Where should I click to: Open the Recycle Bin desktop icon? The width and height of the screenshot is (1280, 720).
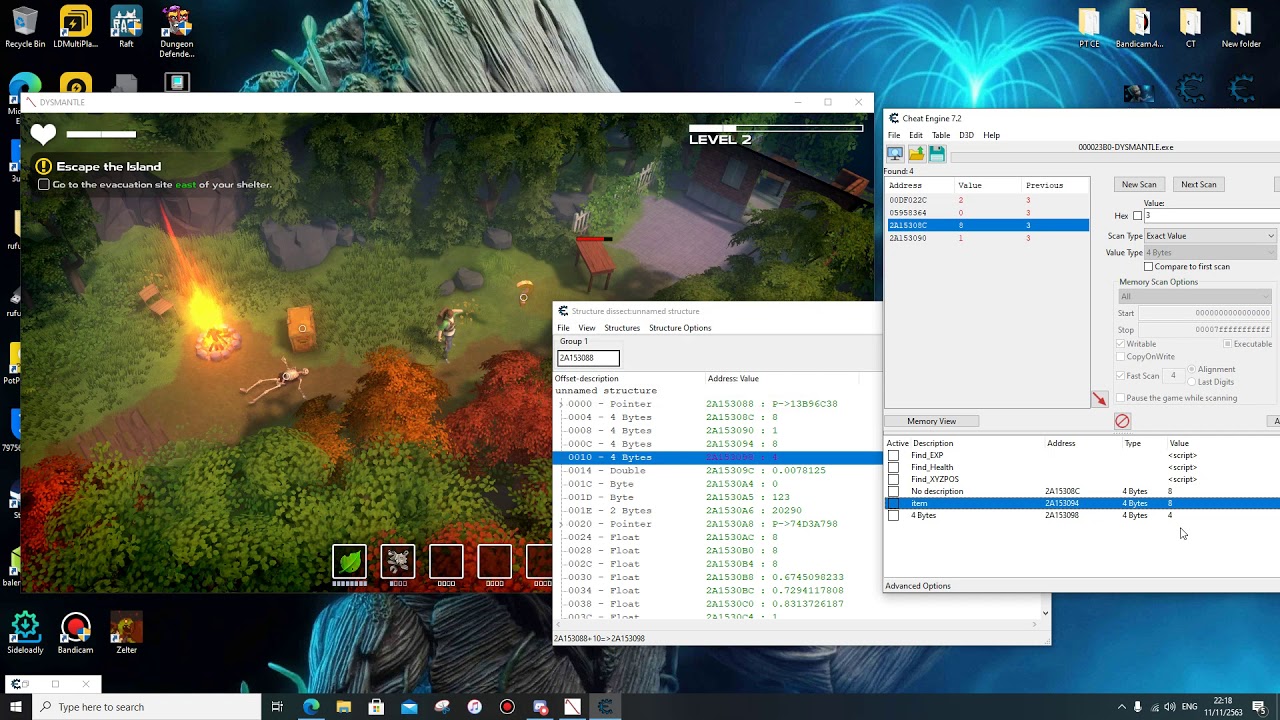click(25, 28)
